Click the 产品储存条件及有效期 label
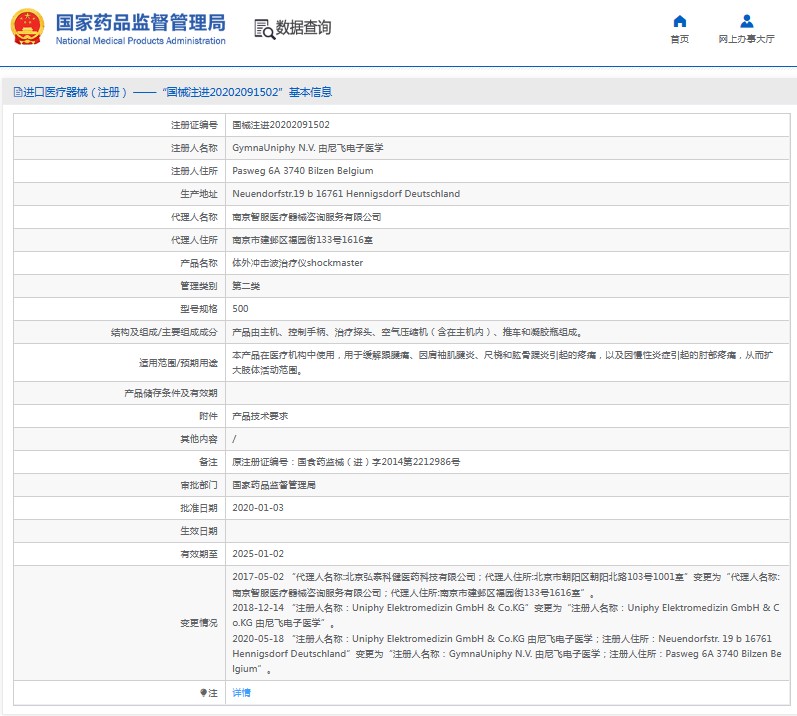Viewport: 797px width, 716px height. coord(171,393)
